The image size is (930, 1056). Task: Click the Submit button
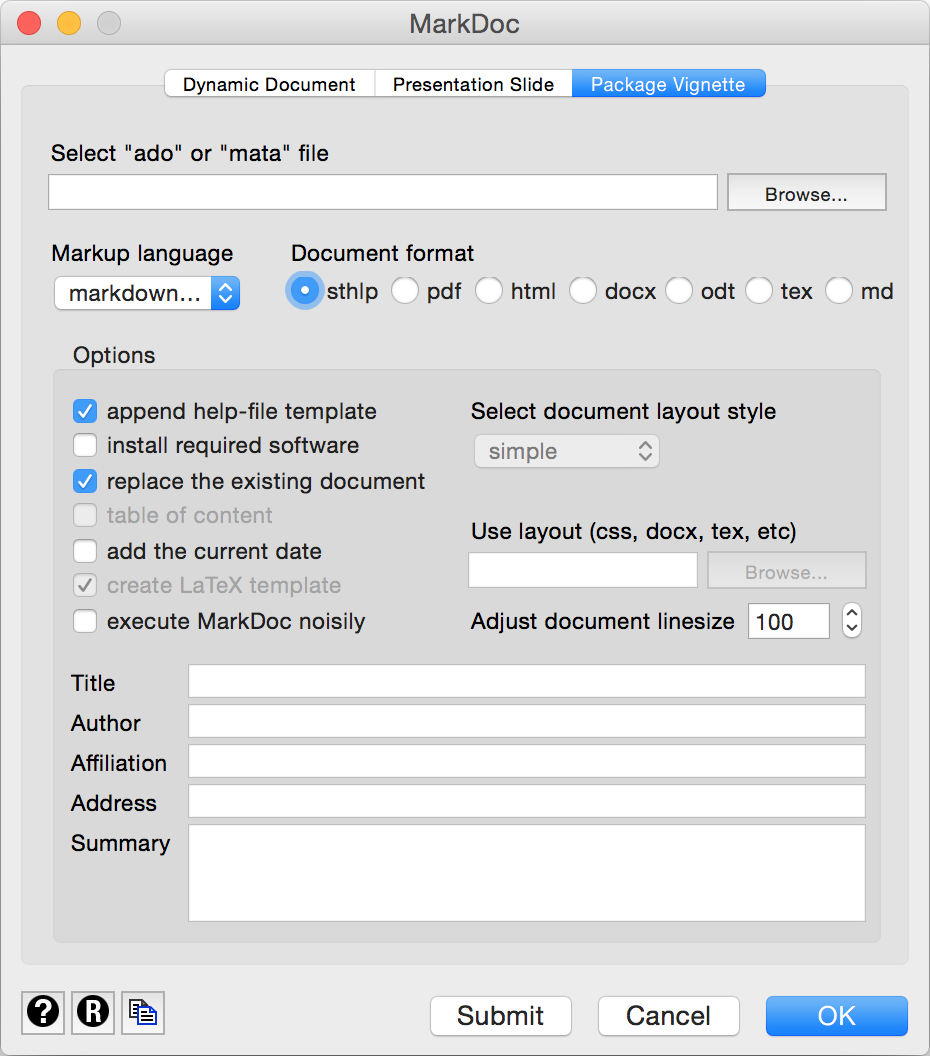(x=501, y=1016)
